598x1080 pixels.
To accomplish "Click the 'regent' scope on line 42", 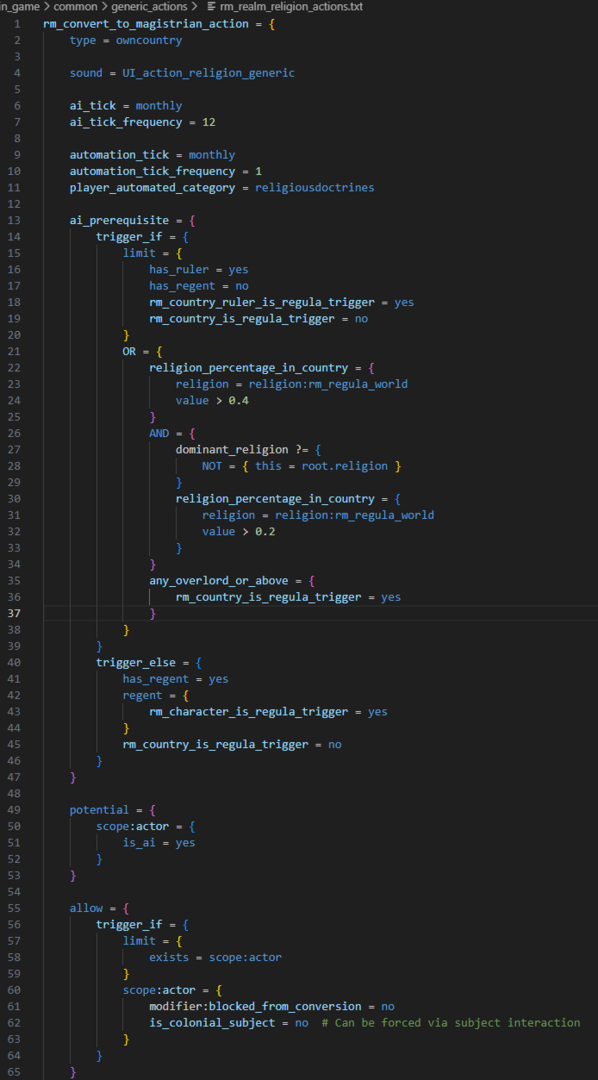I will 143,696.
